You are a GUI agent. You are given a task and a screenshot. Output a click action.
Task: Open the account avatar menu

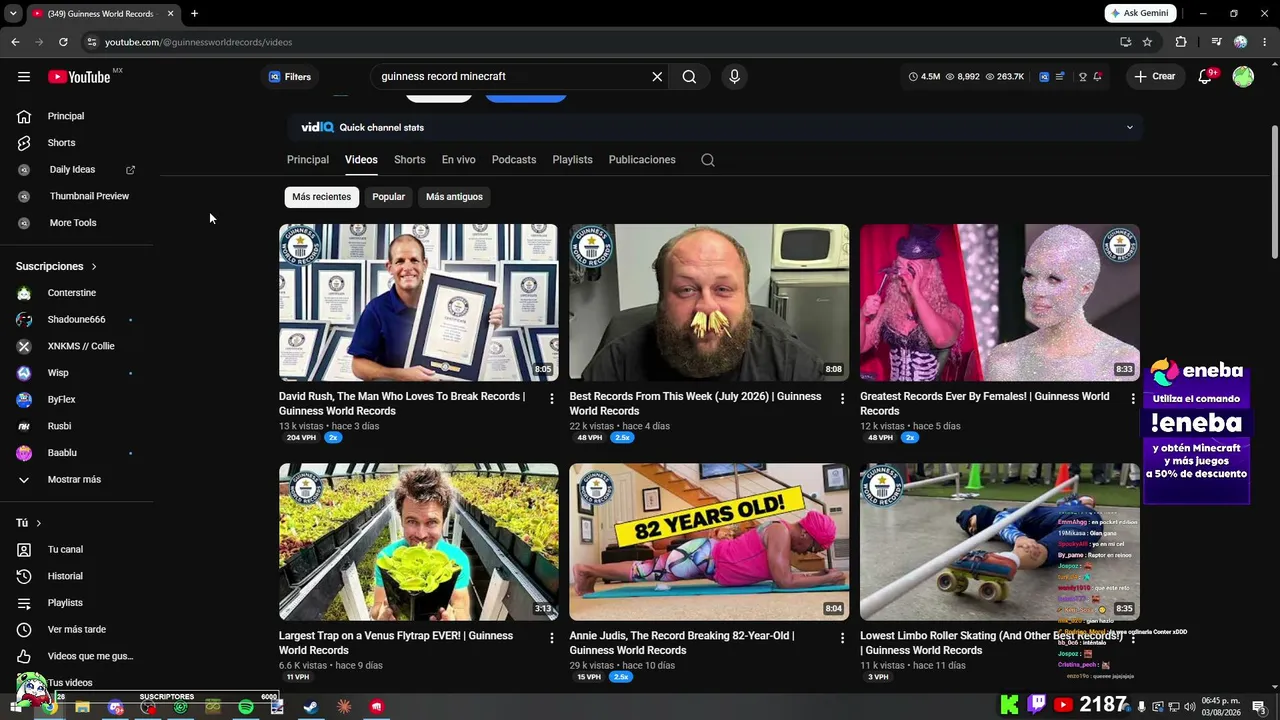coord(1243,77)
